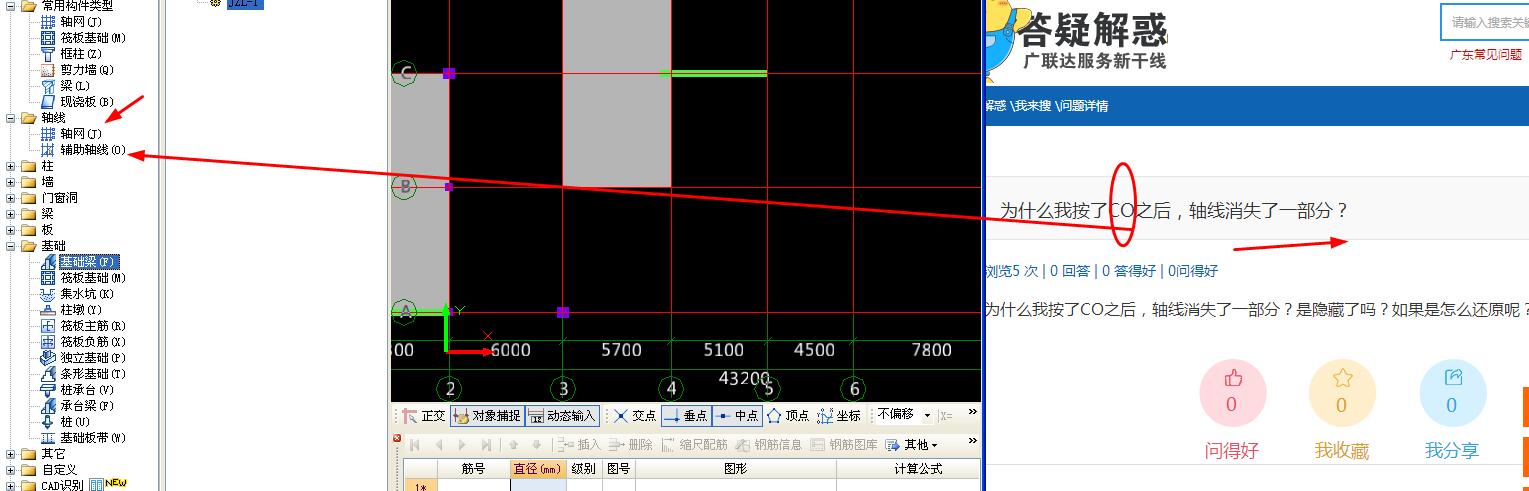Click the 我收藏 star button
The width and height of the screenshot is (1529, 491).
click(x=1342, y=394)
